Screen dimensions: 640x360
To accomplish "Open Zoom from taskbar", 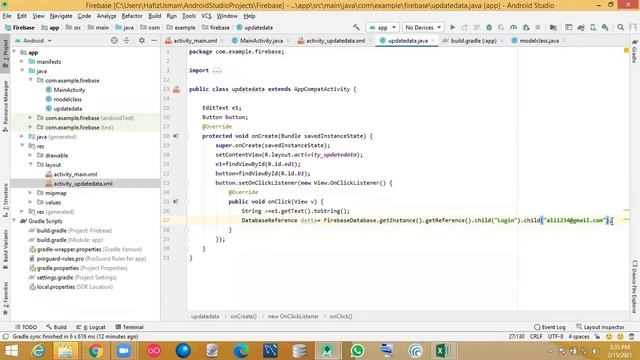I will click(124, 351).
